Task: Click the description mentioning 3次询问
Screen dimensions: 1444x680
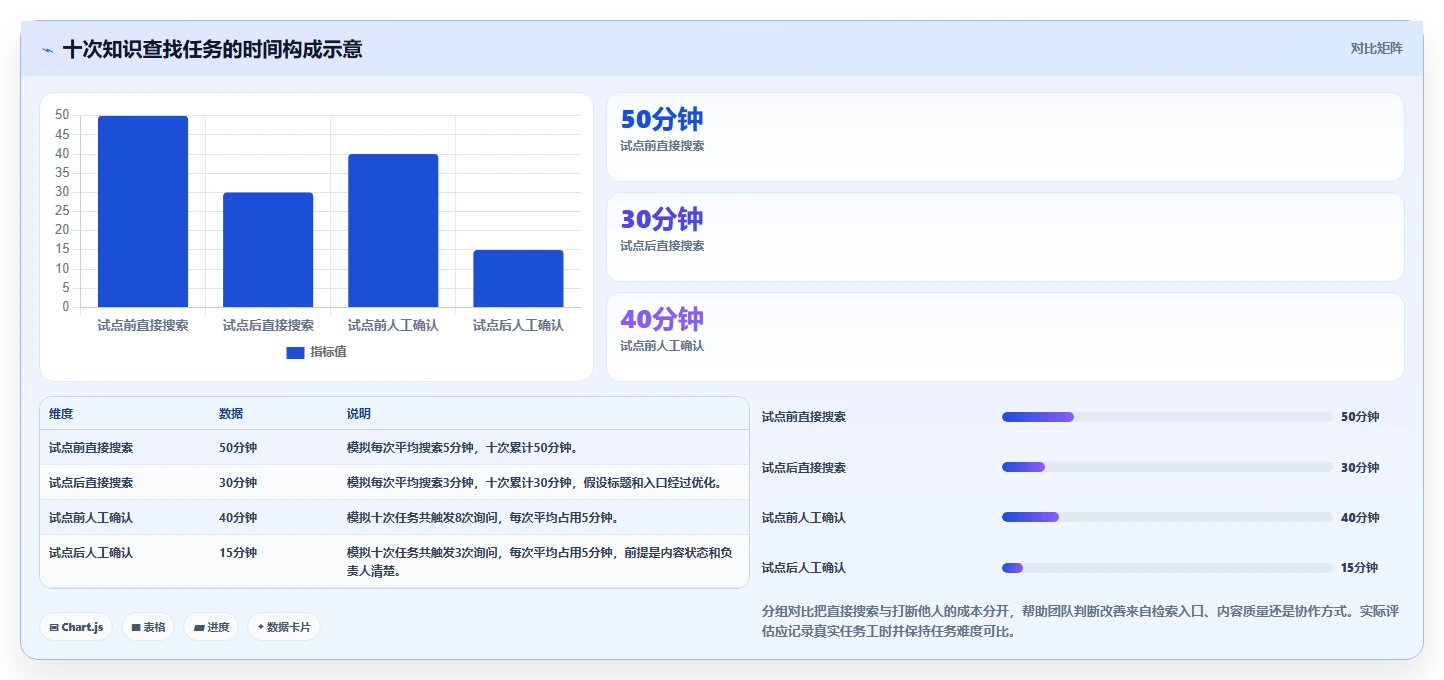Action: point(540,562)
